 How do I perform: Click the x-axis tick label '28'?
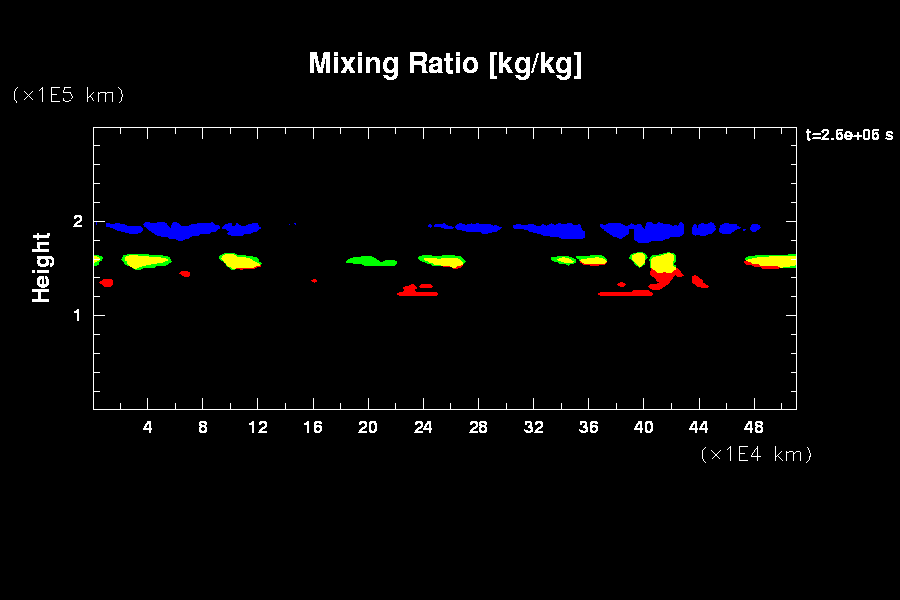479,427
